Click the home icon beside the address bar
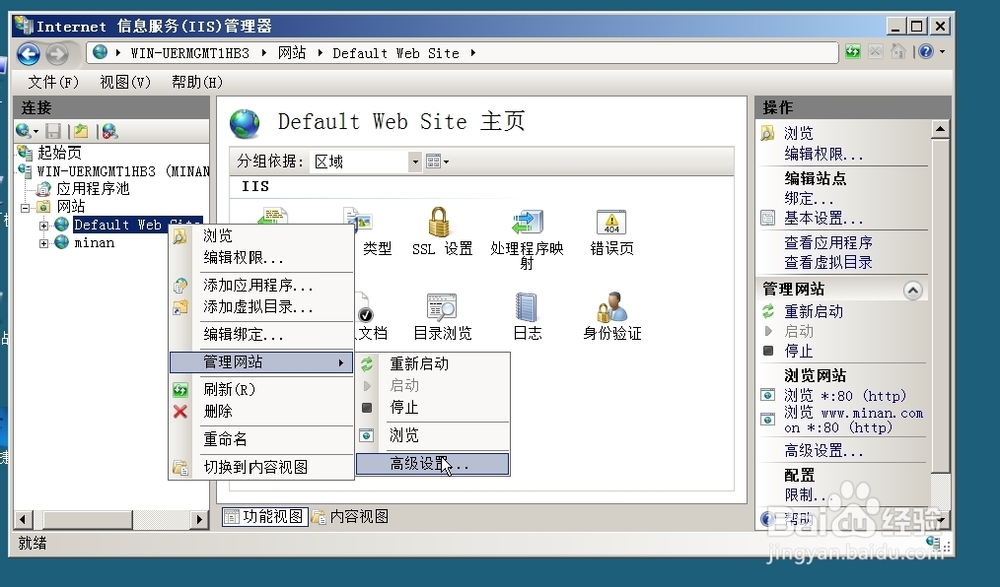 pos(898,52)
